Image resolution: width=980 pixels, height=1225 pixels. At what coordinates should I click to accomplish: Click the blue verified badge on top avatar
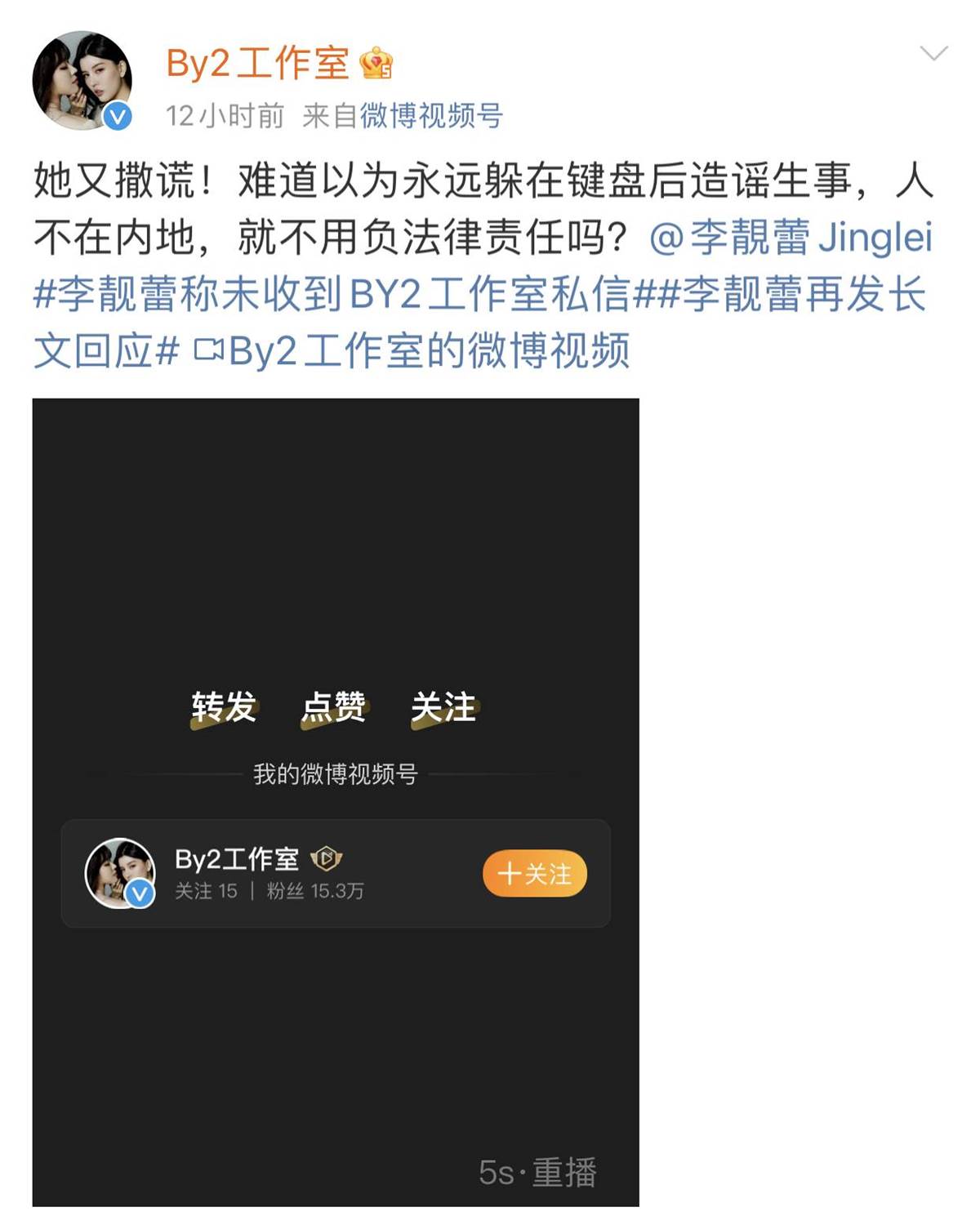(118, 117)
